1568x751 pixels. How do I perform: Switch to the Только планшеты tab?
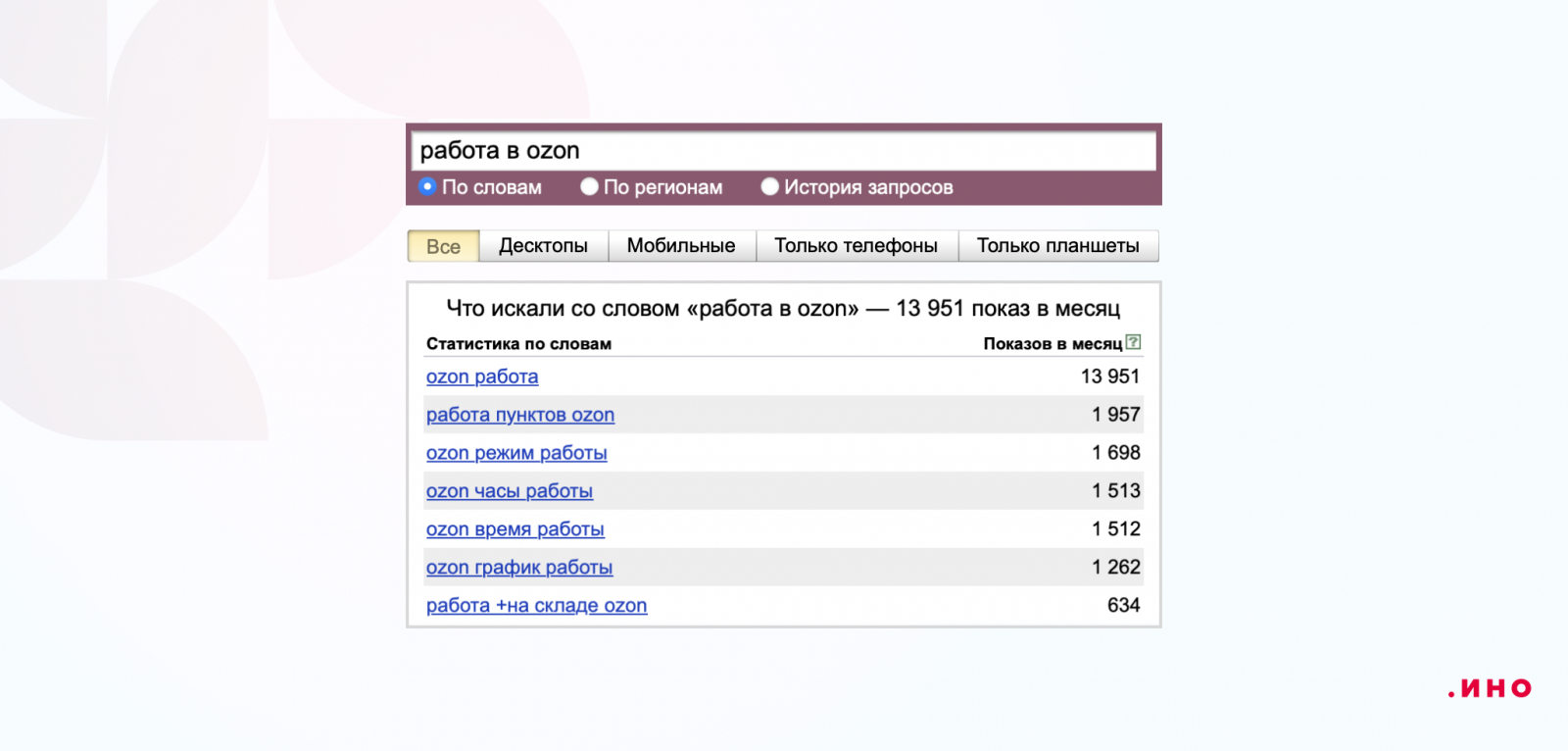[x=1057, y=246]
